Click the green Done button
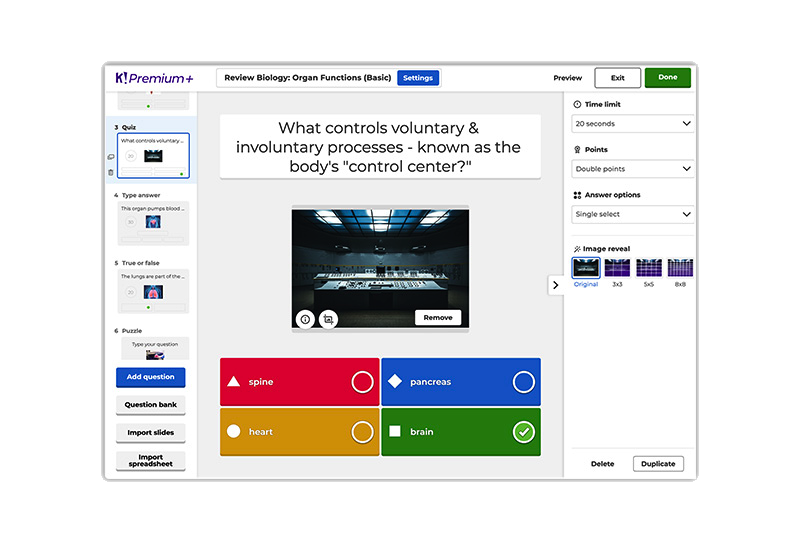This screenshot has height=544, width=800. coord(667,78)
